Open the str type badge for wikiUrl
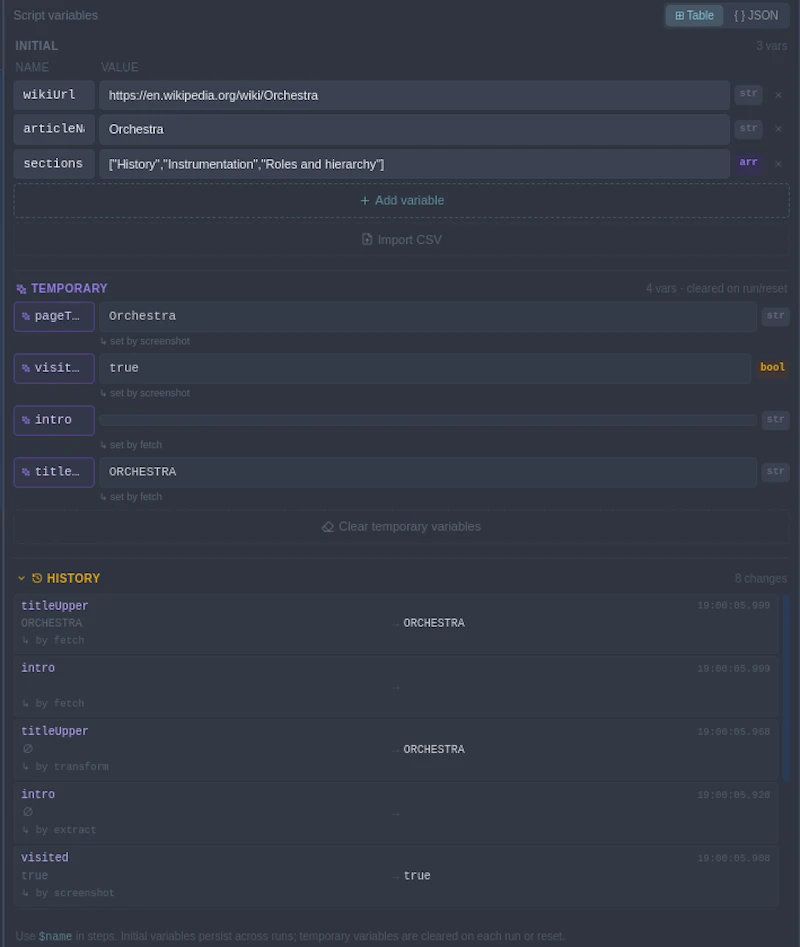The width and height of the screenshot is (800, 947). (748, 94)
